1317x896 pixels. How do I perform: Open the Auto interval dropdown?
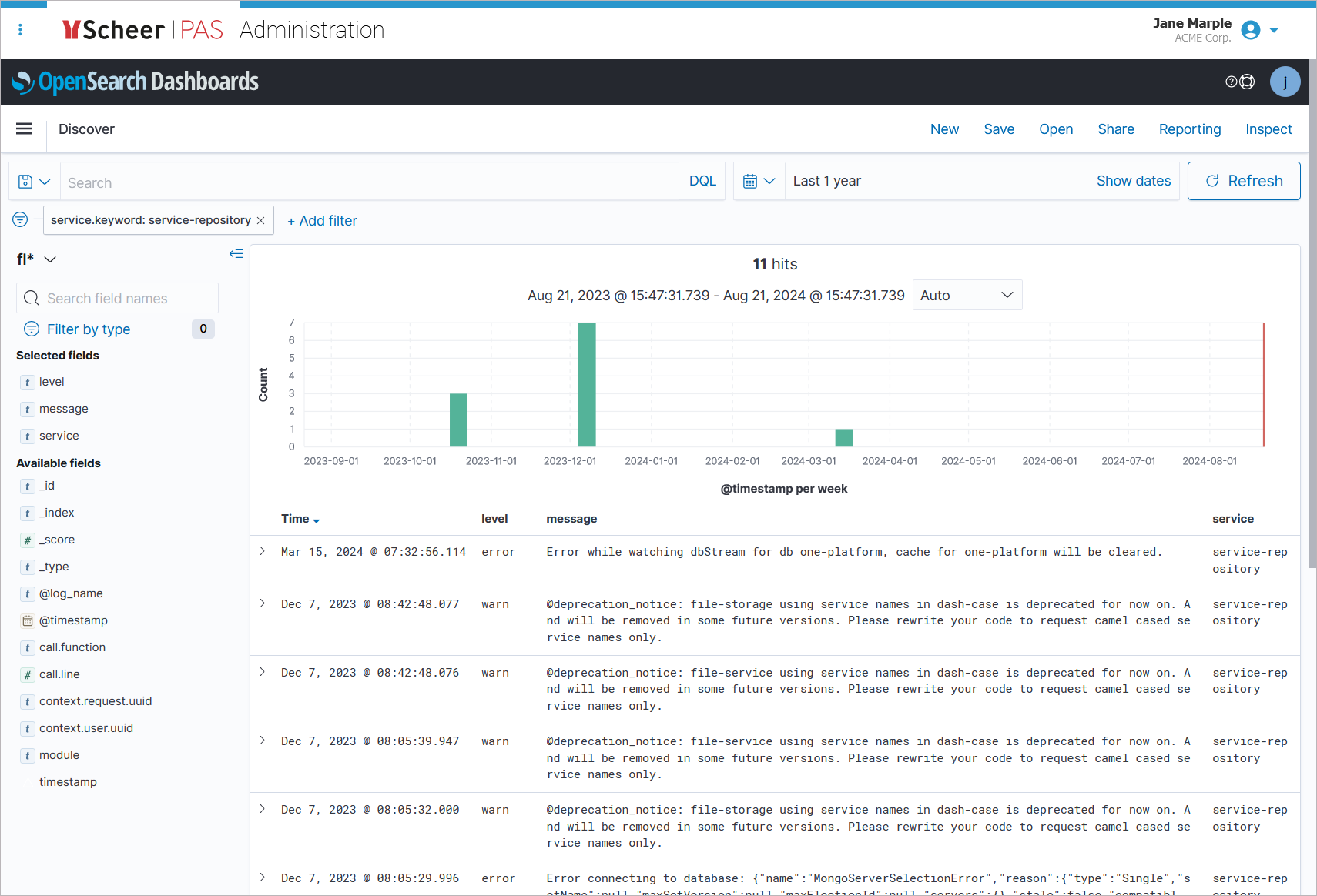tap(967, 295)
